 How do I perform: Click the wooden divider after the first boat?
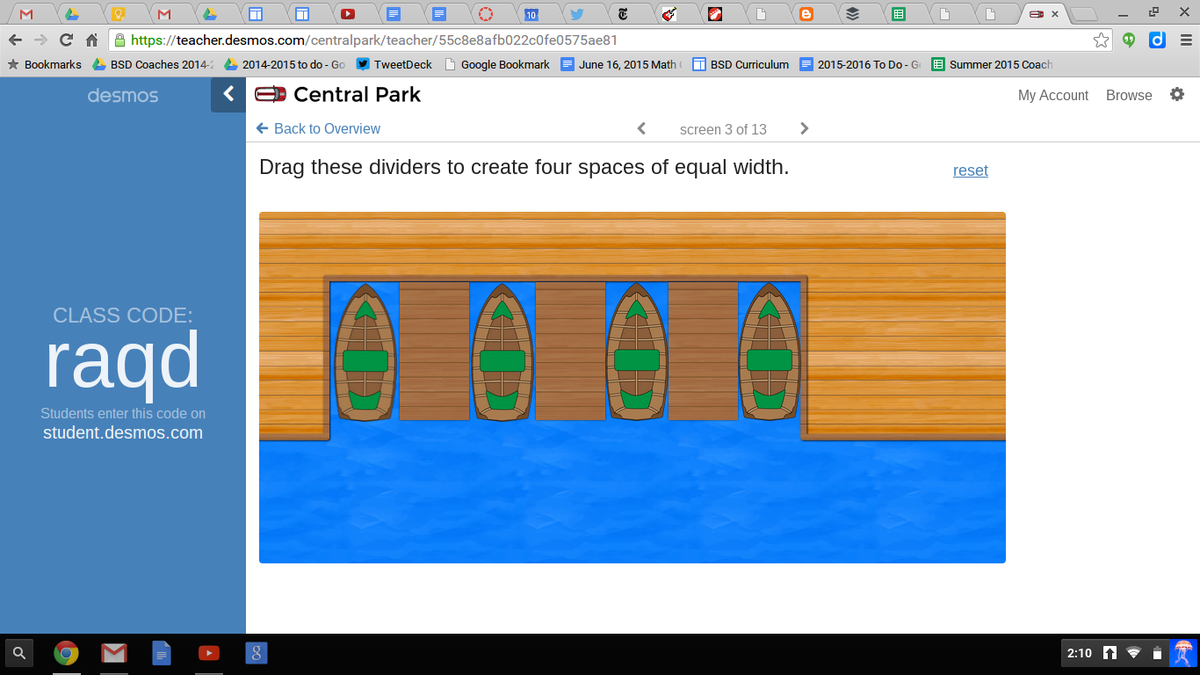pyautogui.click(x=434, y=350)
